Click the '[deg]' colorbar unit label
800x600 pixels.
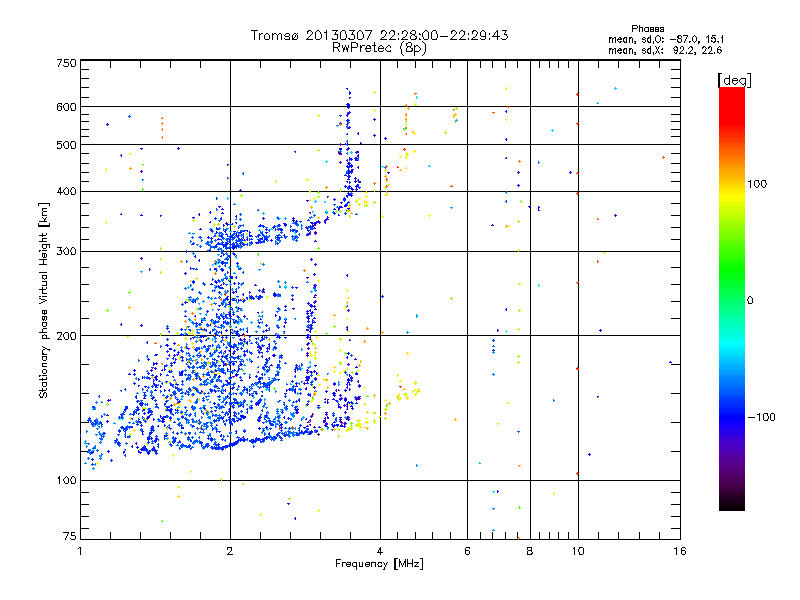coord(734,80)
